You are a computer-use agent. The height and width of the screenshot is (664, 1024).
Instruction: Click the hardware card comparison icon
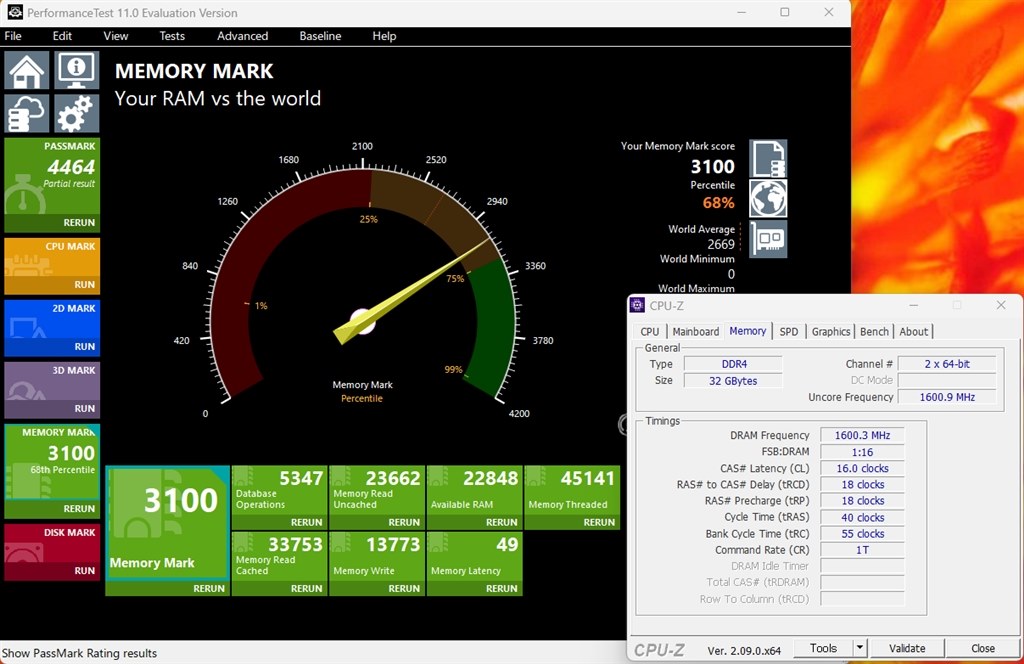tap(768, 240)
